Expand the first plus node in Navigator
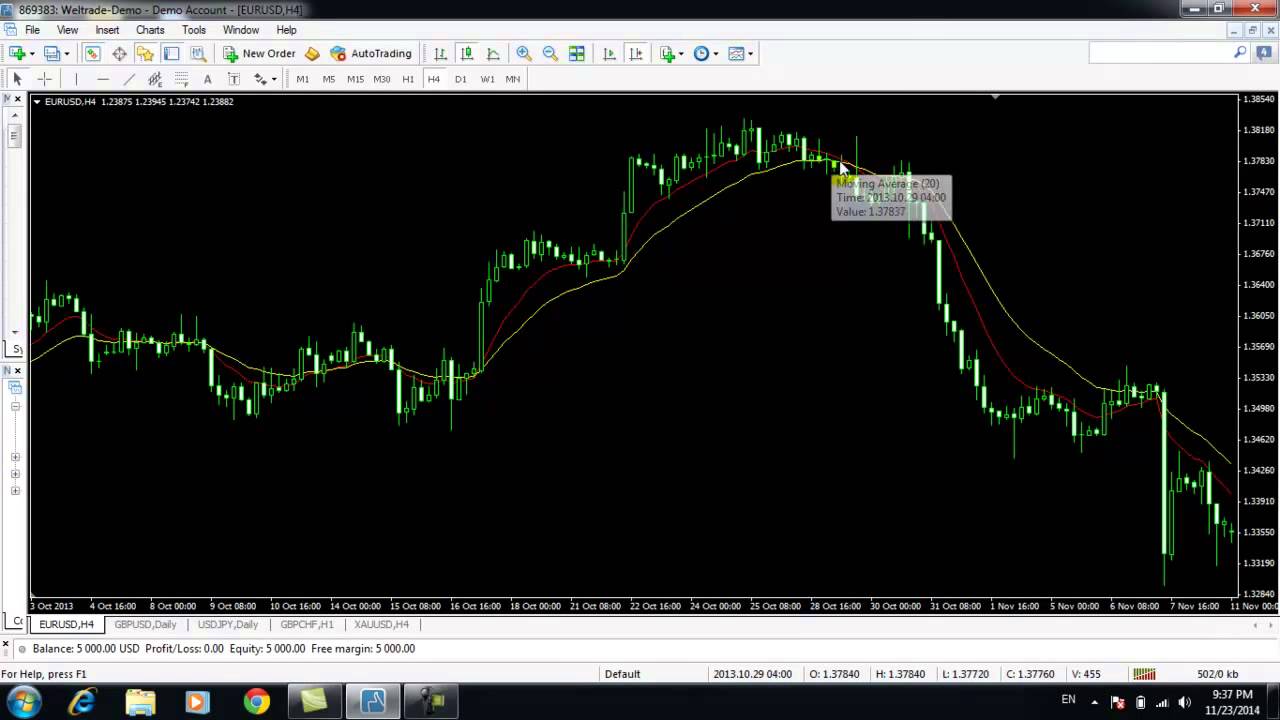The width and height of the screenshot is (1280, 720). 15,457
